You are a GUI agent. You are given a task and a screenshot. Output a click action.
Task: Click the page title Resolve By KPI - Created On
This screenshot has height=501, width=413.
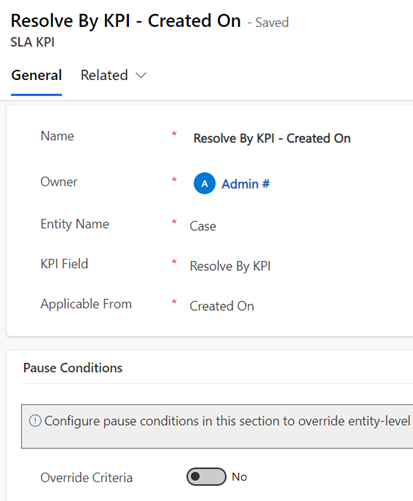pyautogui.click(x=126, y=21)
